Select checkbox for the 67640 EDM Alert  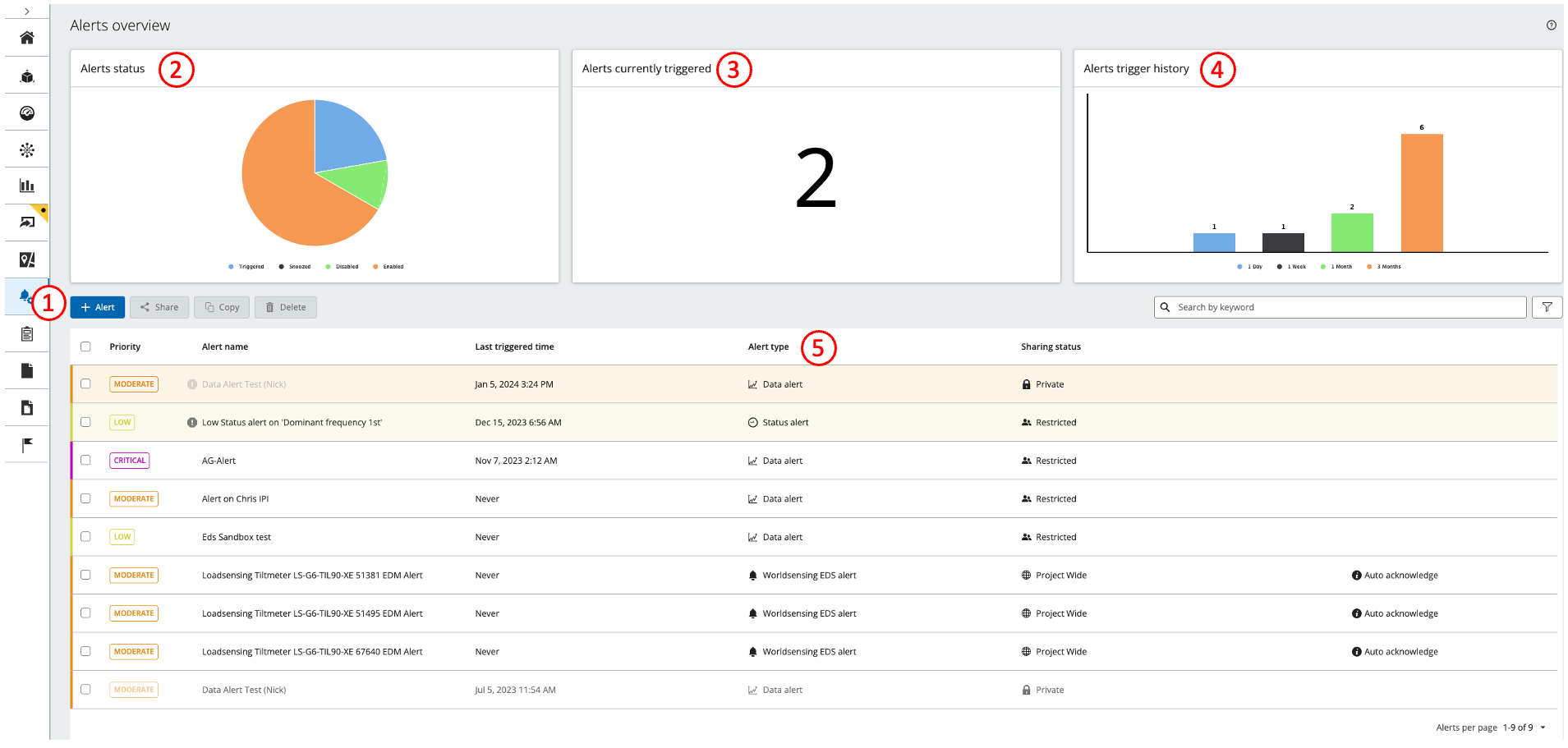pos(85,651)
